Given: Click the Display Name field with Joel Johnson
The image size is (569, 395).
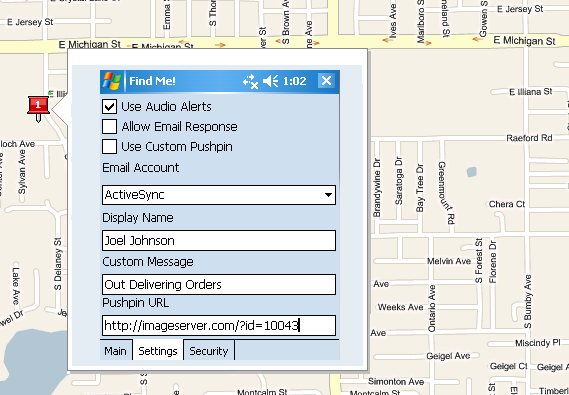Looking at the screenshot, I should coord(219,240).
